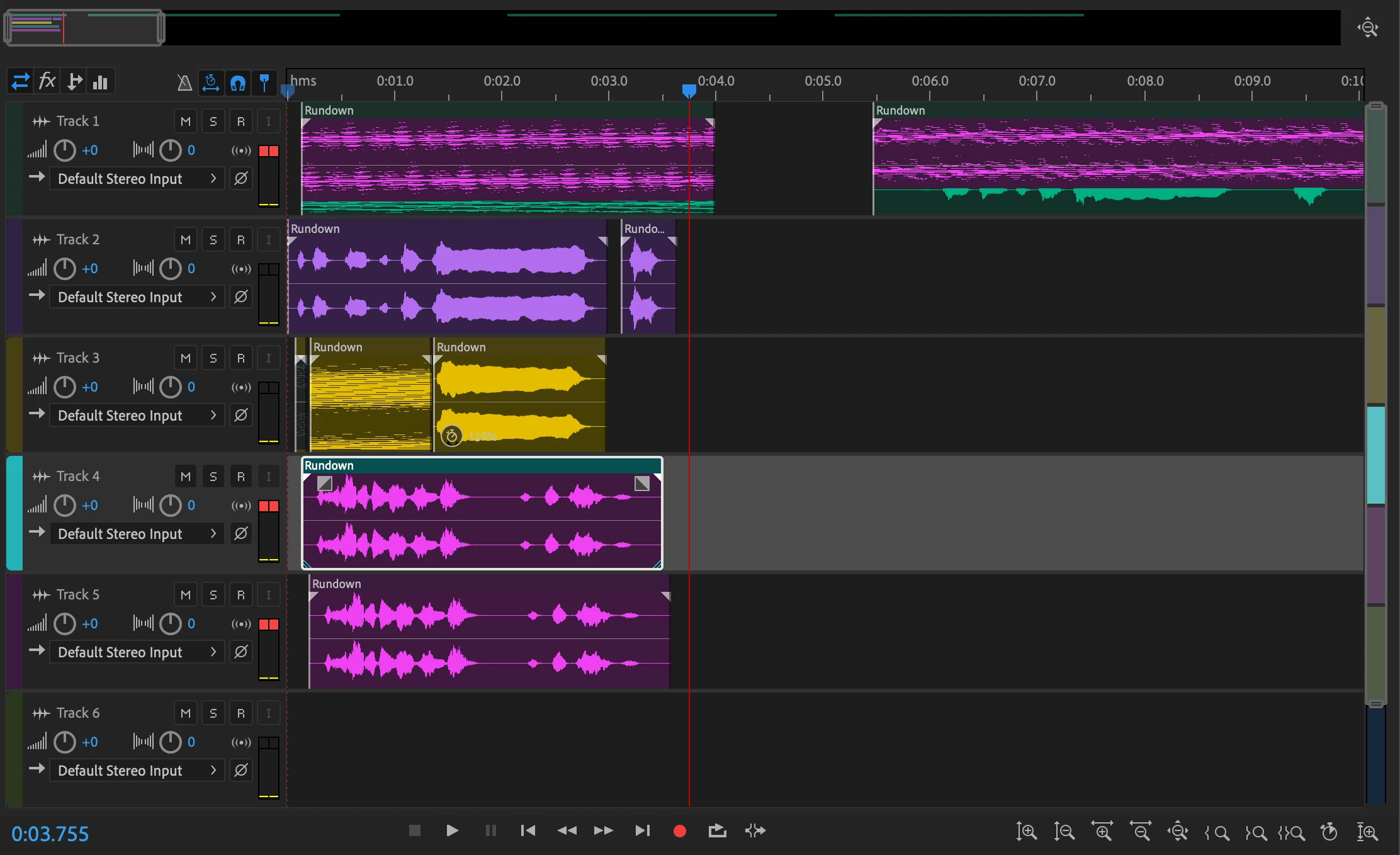Solo Track 3 with S button

[213, 358]
